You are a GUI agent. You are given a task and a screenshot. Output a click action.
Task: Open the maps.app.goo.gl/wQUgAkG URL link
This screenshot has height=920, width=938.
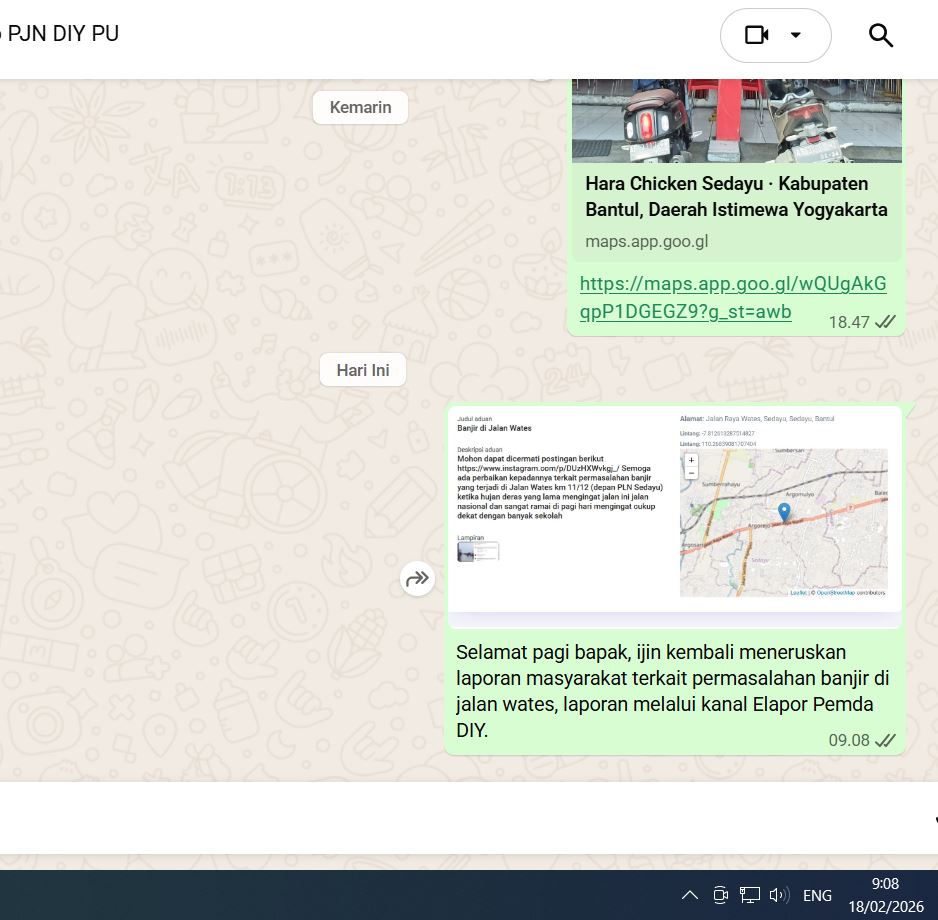coord(732,297)
